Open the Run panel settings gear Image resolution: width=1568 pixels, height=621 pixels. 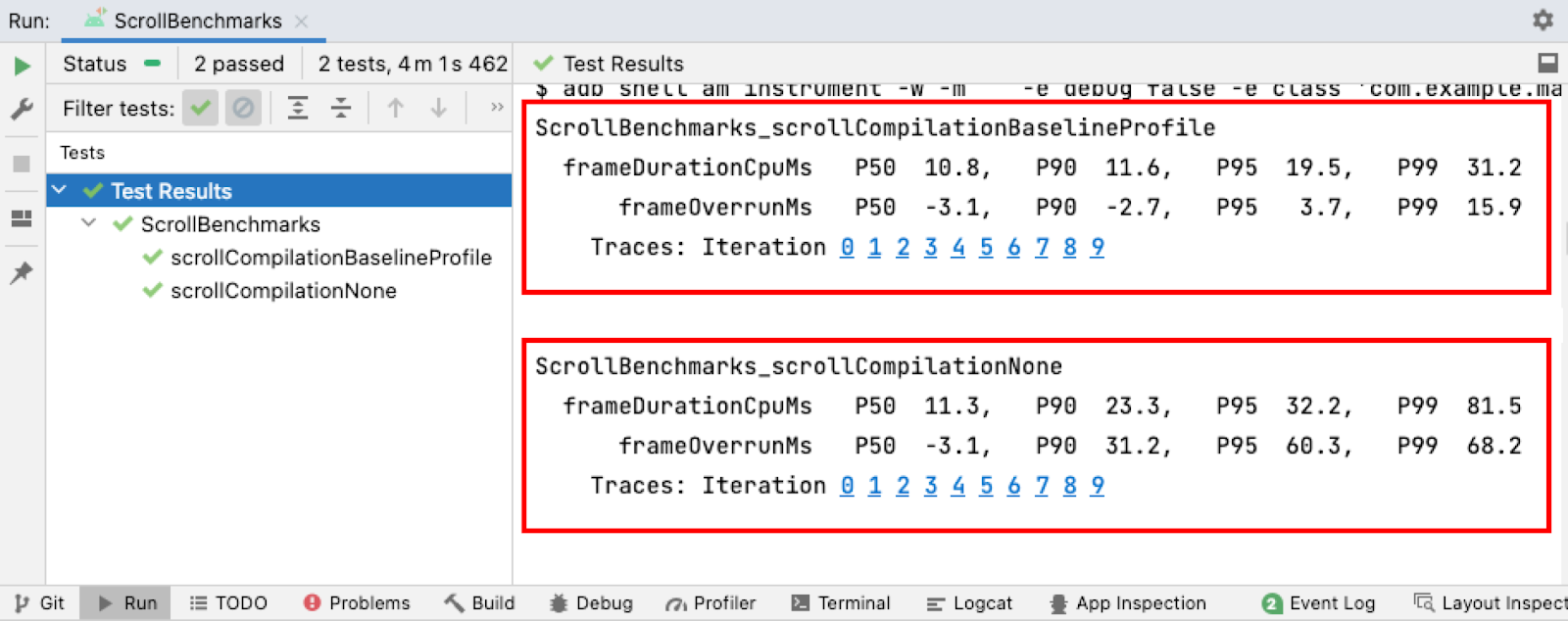[x=1543, y=20]
